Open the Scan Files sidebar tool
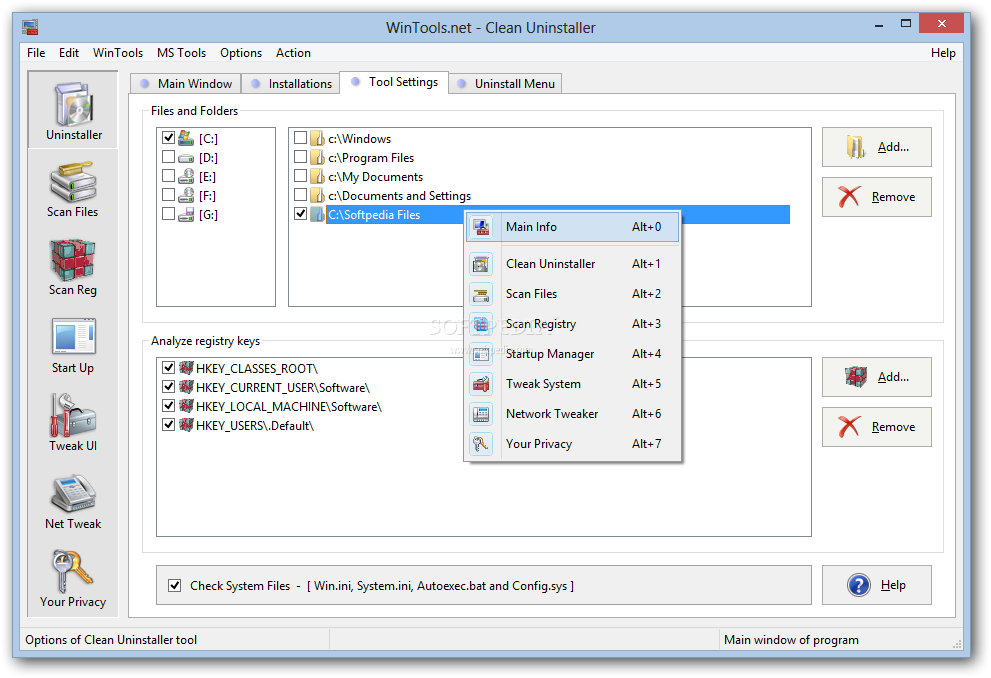 point(73,190)
